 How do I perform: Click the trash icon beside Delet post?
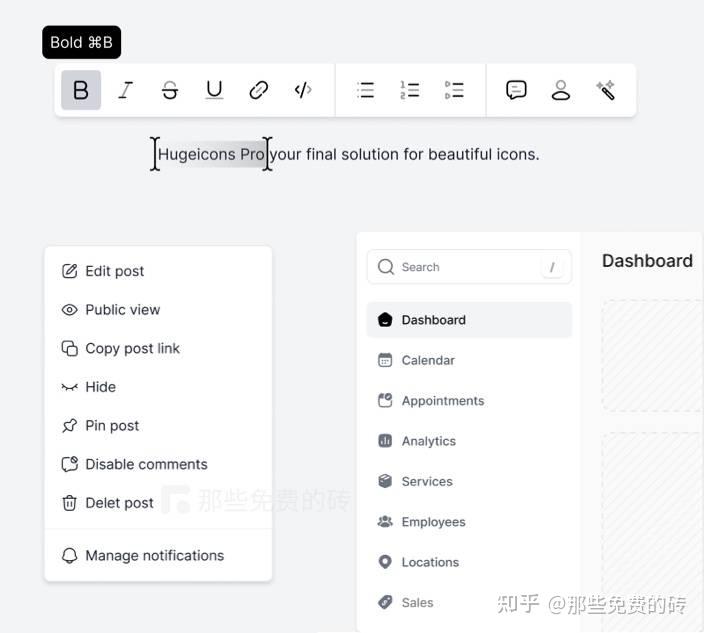[x=70, y=503]
